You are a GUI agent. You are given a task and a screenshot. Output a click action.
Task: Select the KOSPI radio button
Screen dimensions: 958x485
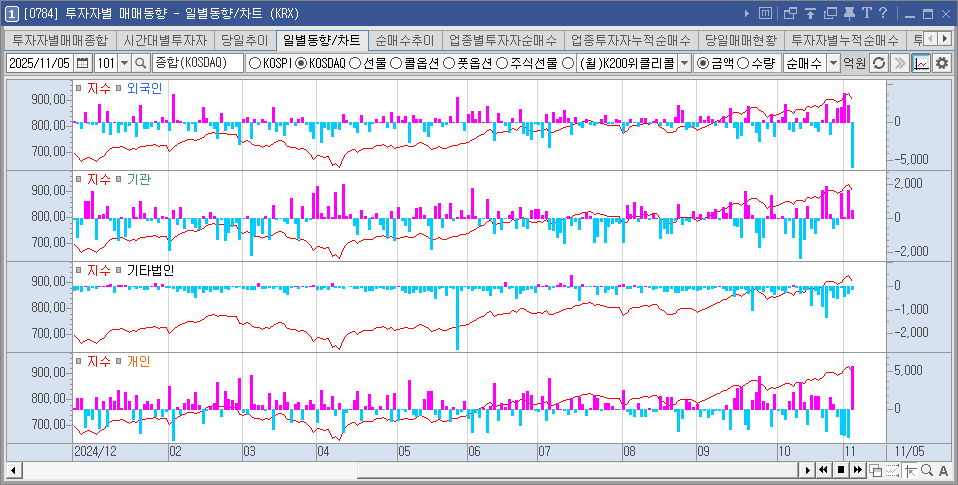[x=255, y=63]
